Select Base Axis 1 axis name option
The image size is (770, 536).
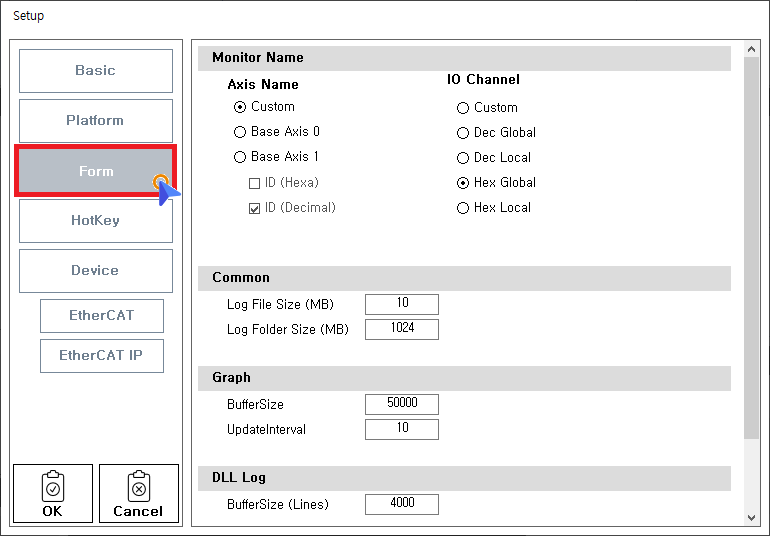pyautogui.click(x=240, y=157)
